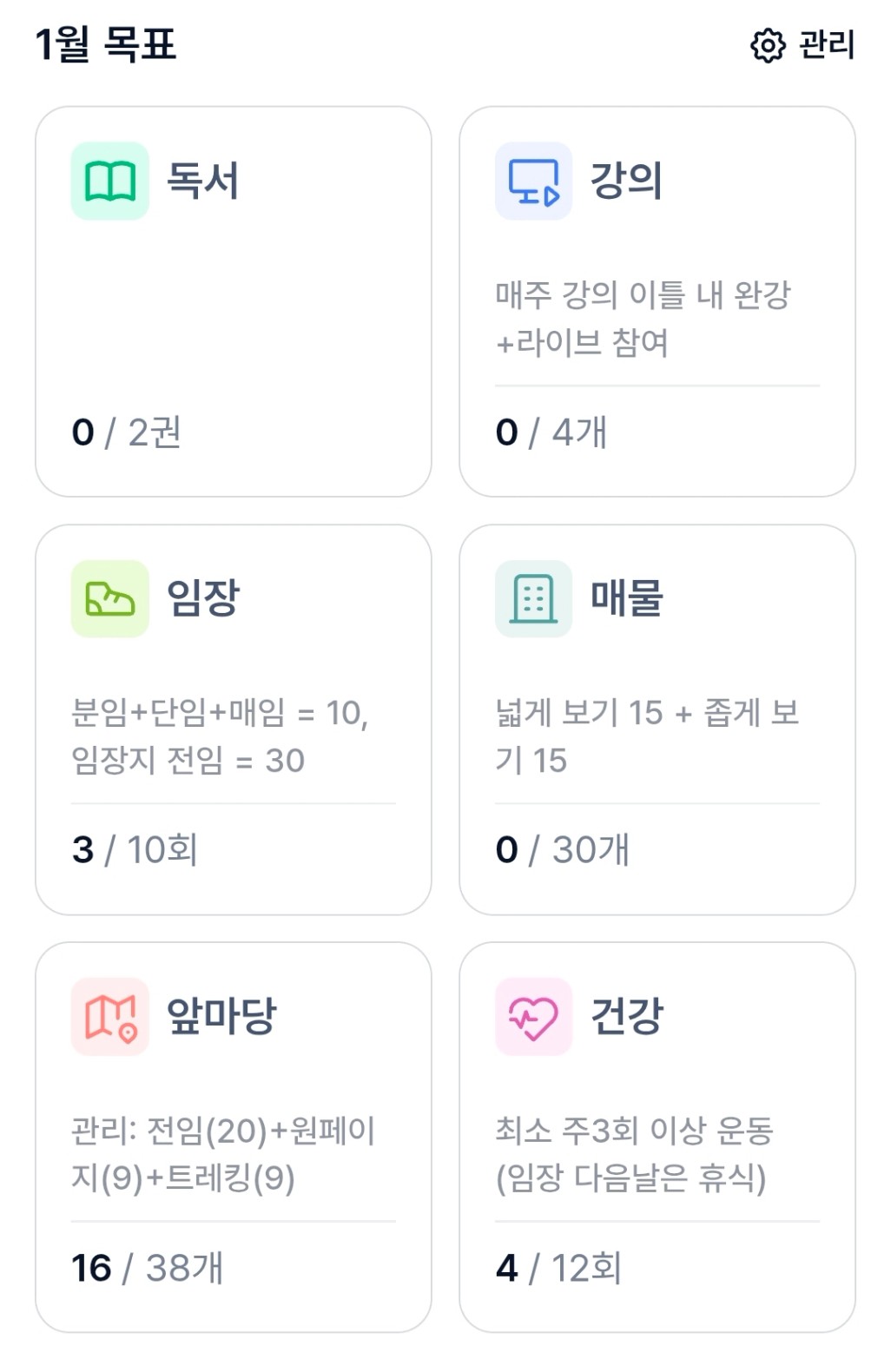The image size is (891, 1372).
Task: Tap the 관리 manage label
Action: coord(827,45)
